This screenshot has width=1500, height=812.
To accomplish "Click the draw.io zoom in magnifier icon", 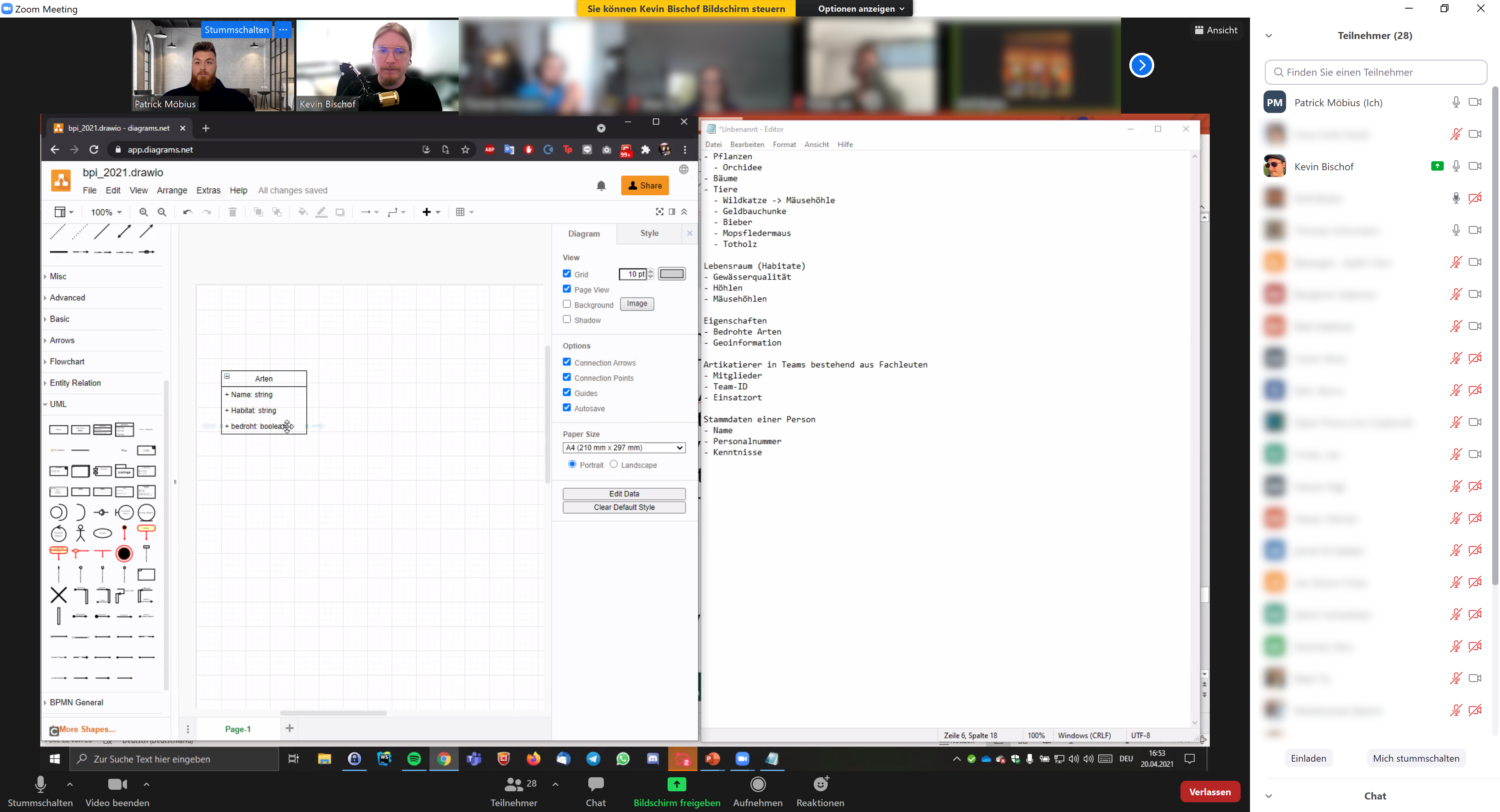I will point(143,212).
